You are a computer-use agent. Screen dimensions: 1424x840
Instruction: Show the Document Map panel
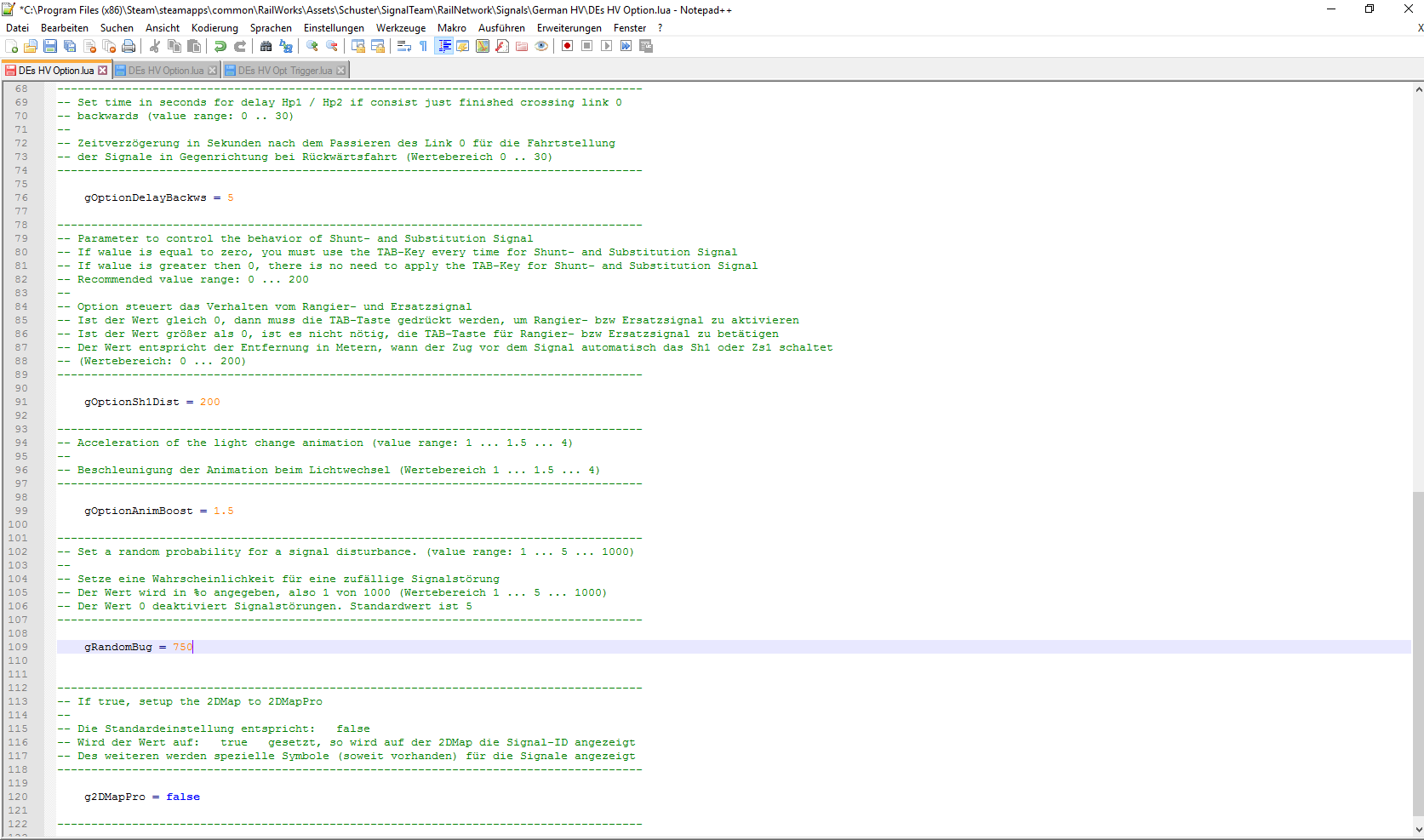tap(483, 46)
